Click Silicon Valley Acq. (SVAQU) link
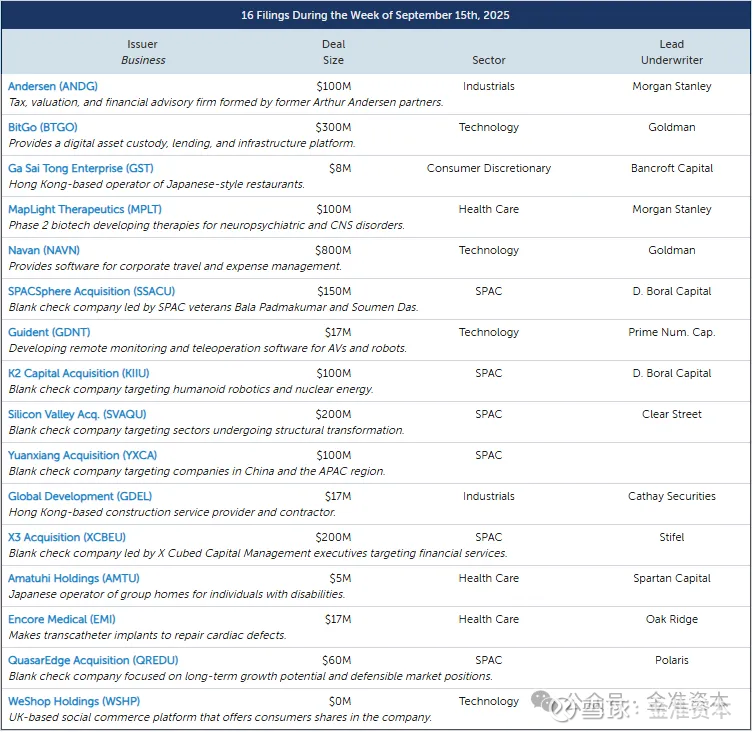The image size is (753, 732). pos(77,415)
